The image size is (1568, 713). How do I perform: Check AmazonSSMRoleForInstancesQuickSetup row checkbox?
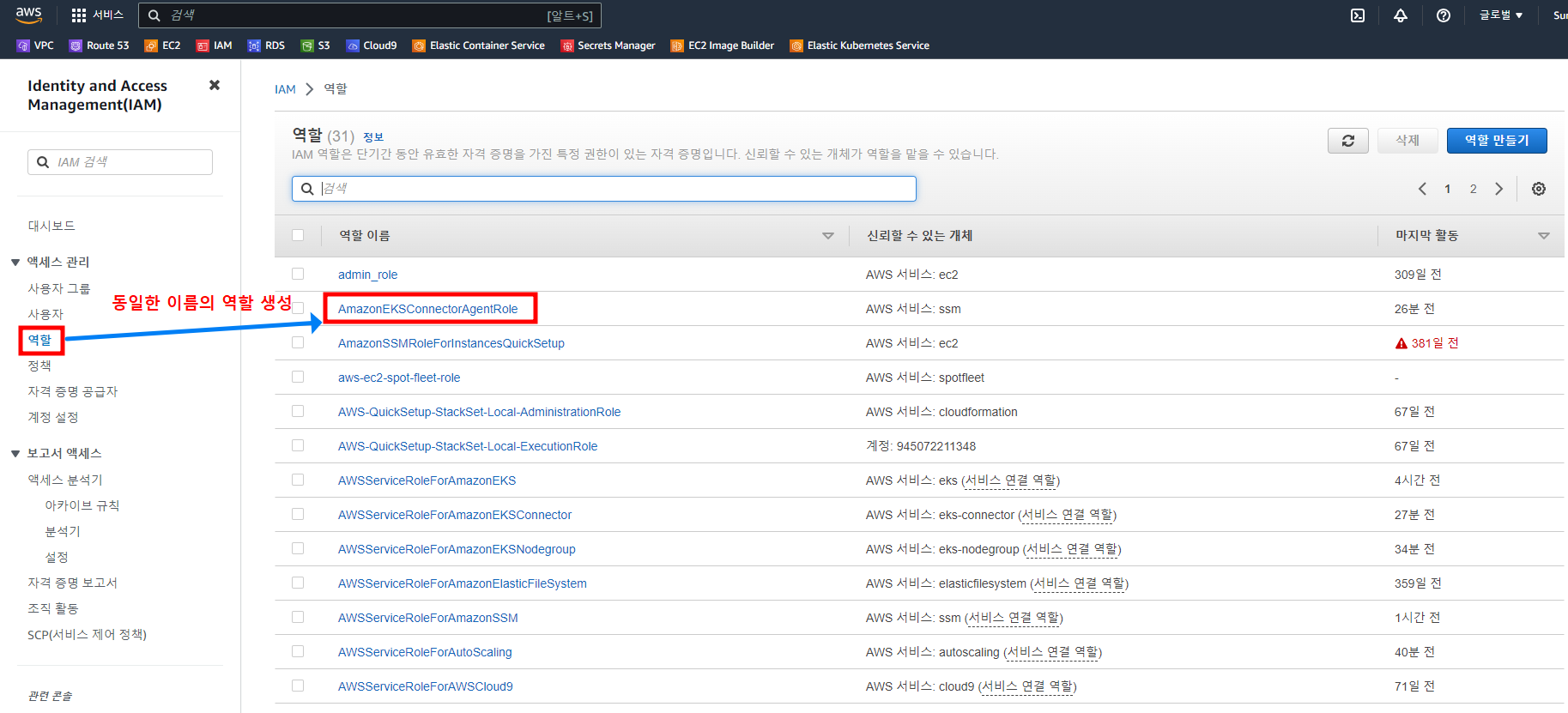[298, 342]
